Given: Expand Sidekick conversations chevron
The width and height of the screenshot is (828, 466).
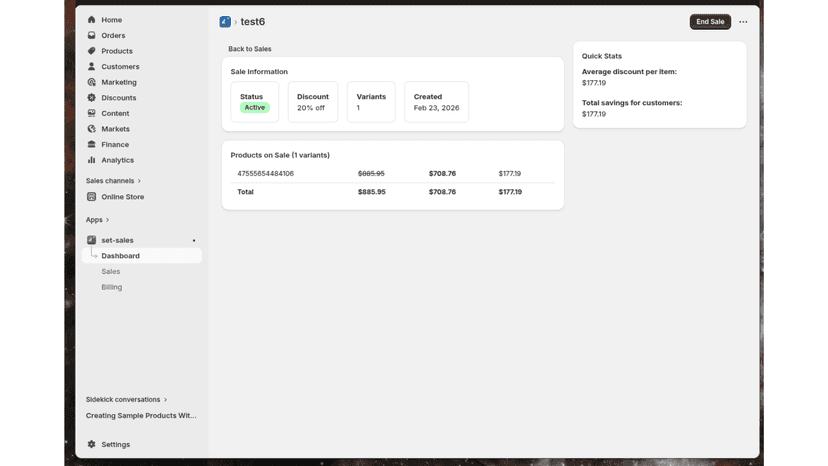Looking at the screenshot, I should (x=165, y=399).
